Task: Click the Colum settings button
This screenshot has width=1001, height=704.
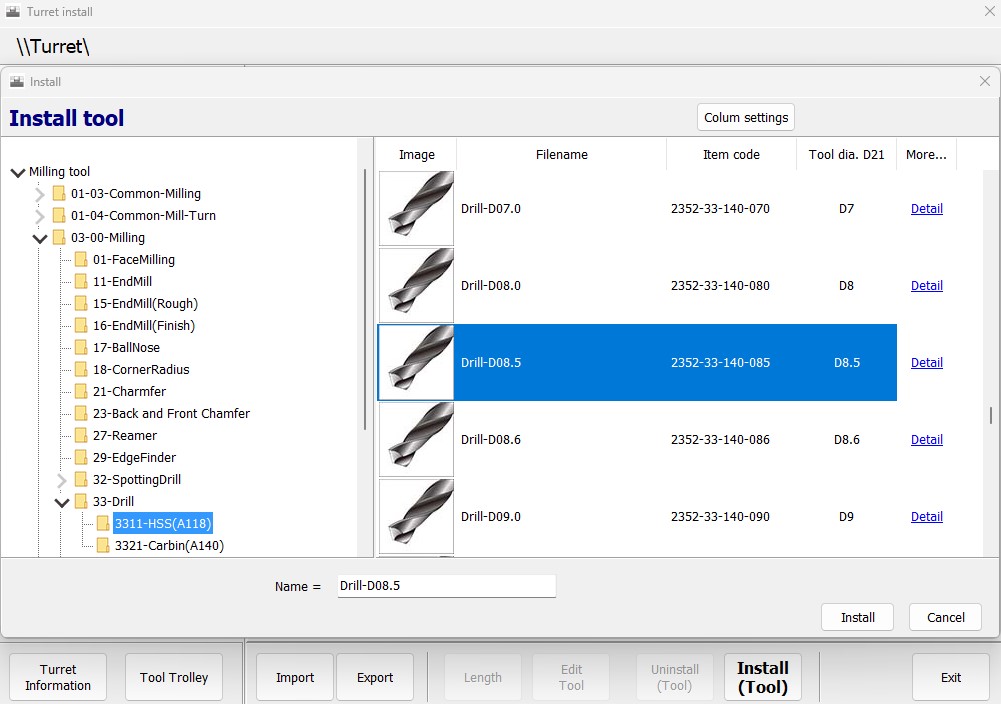Action: coord(745,117)
